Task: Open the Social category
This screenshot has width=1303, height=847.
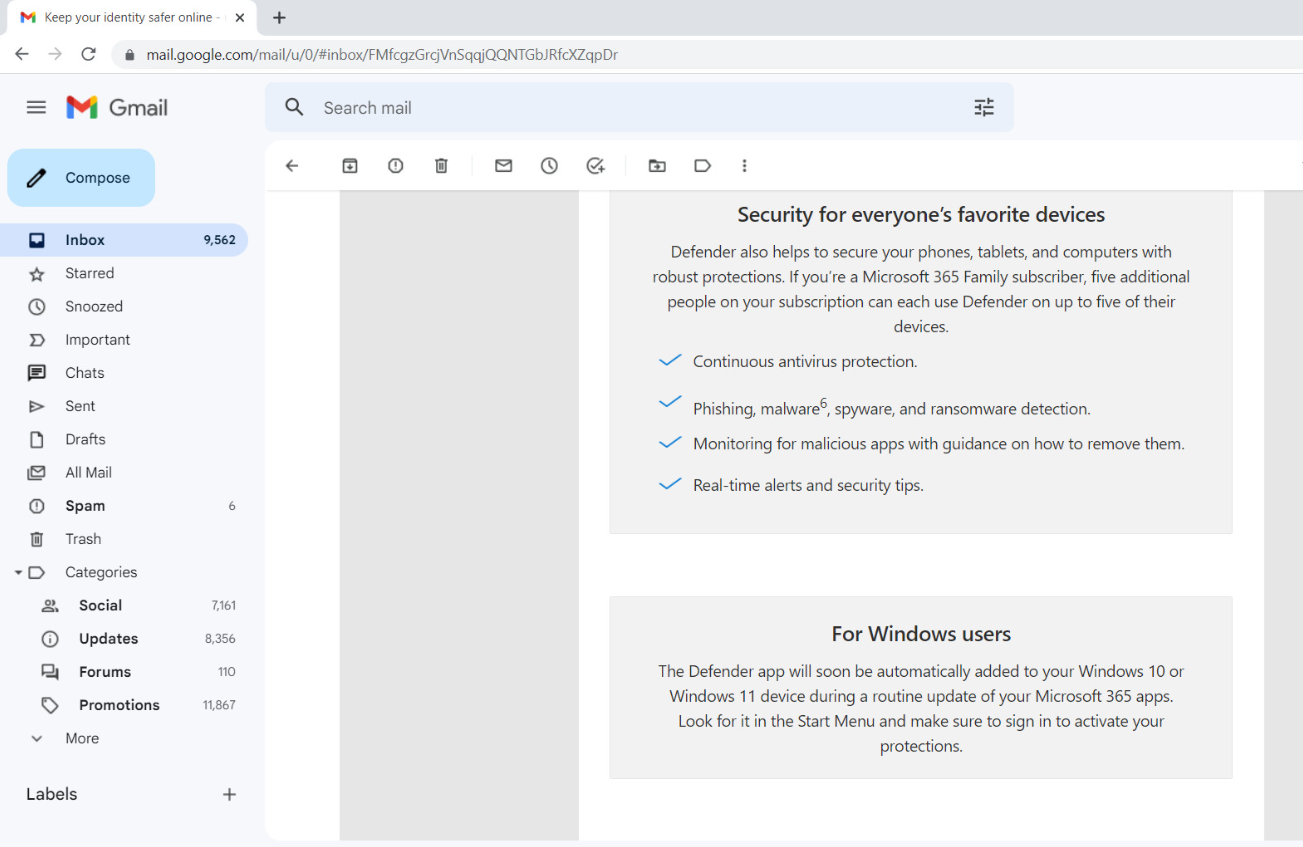Action: (124, 605)
